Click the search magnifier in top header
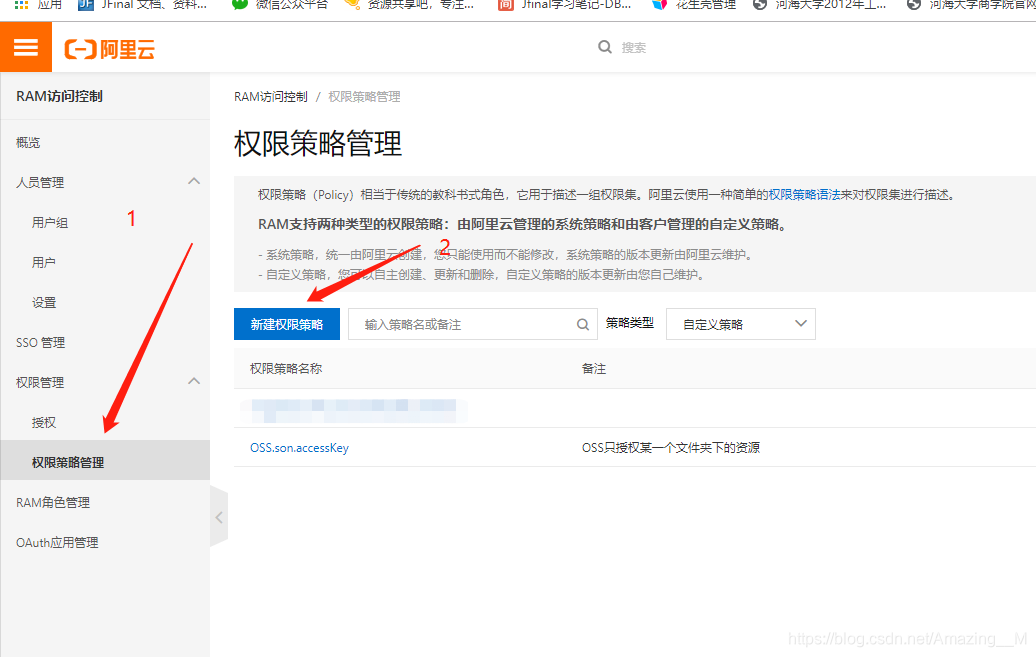This screenshot has width=1036, height=657. tap(605, 47)
